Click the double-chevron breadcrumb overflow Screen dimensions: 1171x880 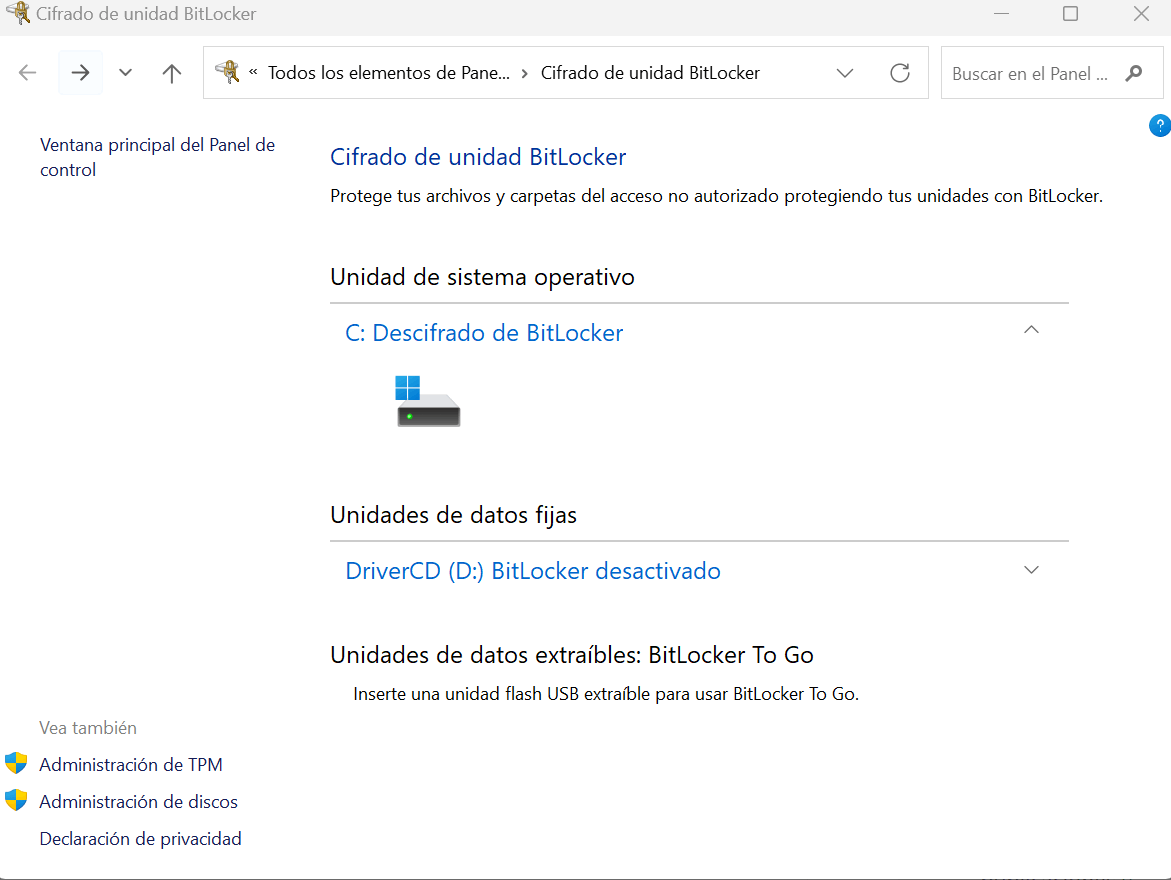tap(253, 72)
